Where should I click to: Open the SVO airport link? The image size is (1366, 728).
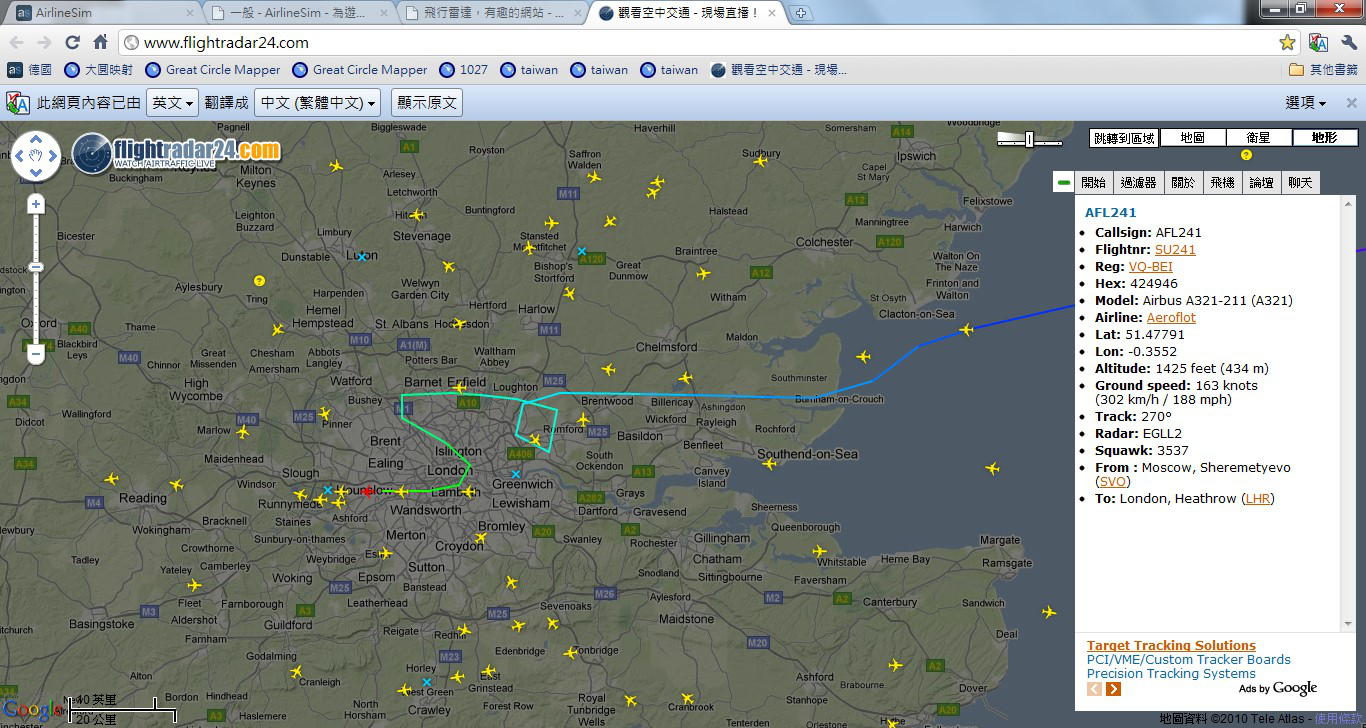point(1113,482)
